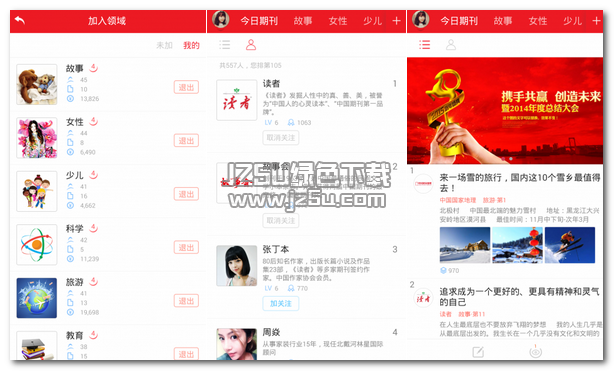The image size is (614, 371).
Task: Switch to the 未加 tab
Action: click(164, 45)
